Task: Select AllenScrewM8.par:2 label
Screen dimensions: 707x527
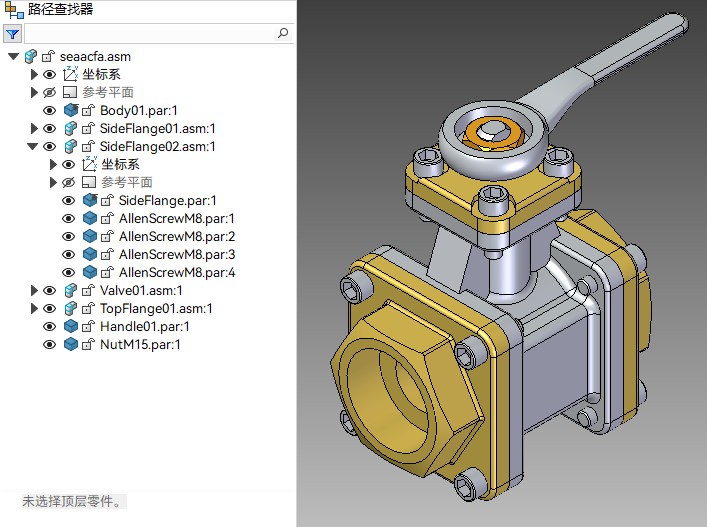Action: click(177, 237)
